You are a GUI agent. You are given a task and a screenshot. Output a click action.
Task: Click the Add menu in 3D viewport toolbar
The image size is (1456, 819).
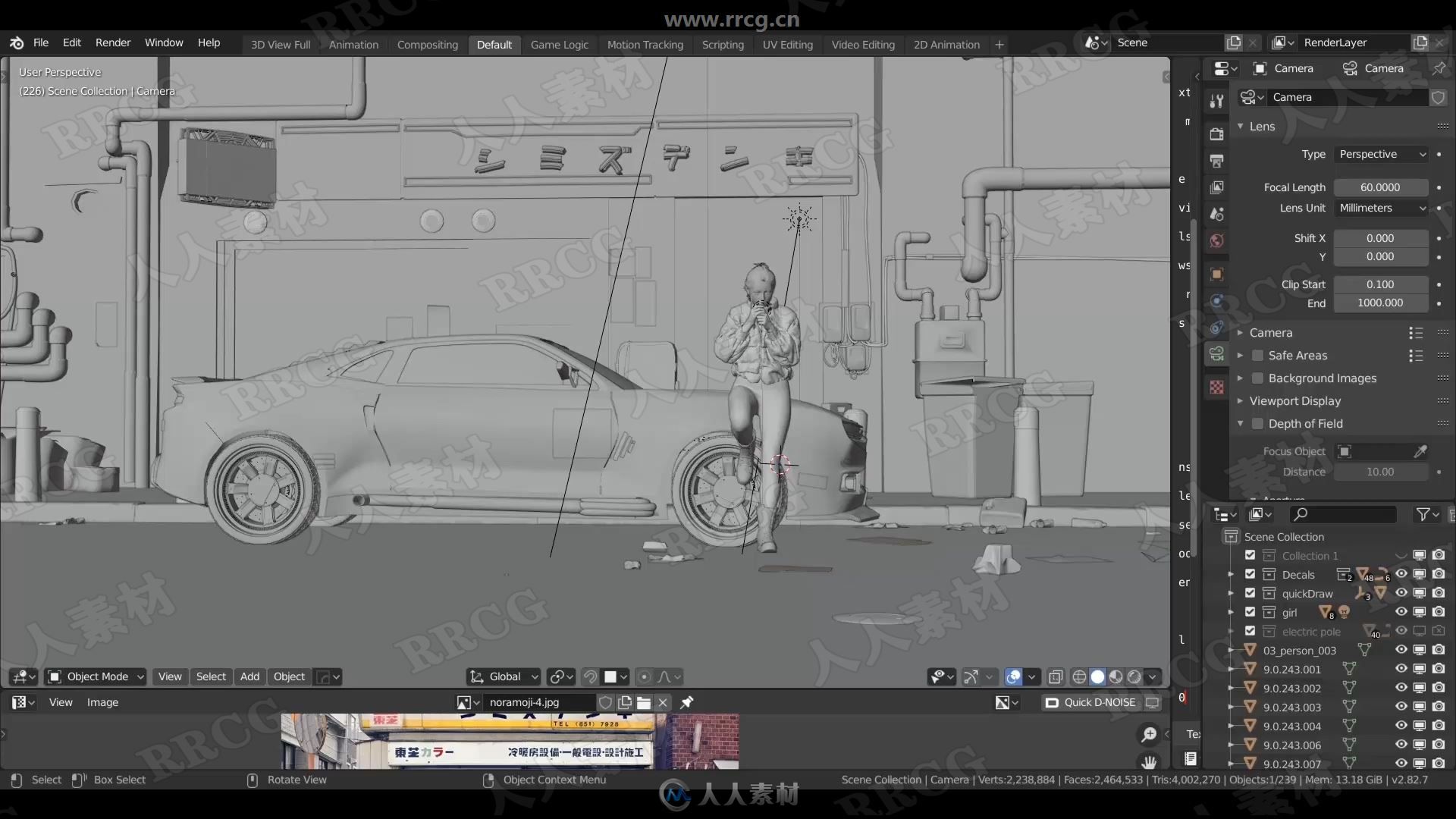point(249,676)
